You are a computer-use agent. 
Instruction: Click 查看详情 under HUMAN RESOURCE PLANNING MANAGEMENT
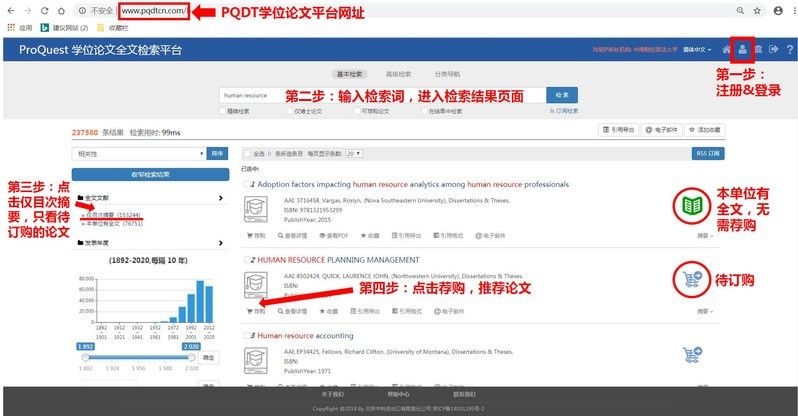point(293,311)
